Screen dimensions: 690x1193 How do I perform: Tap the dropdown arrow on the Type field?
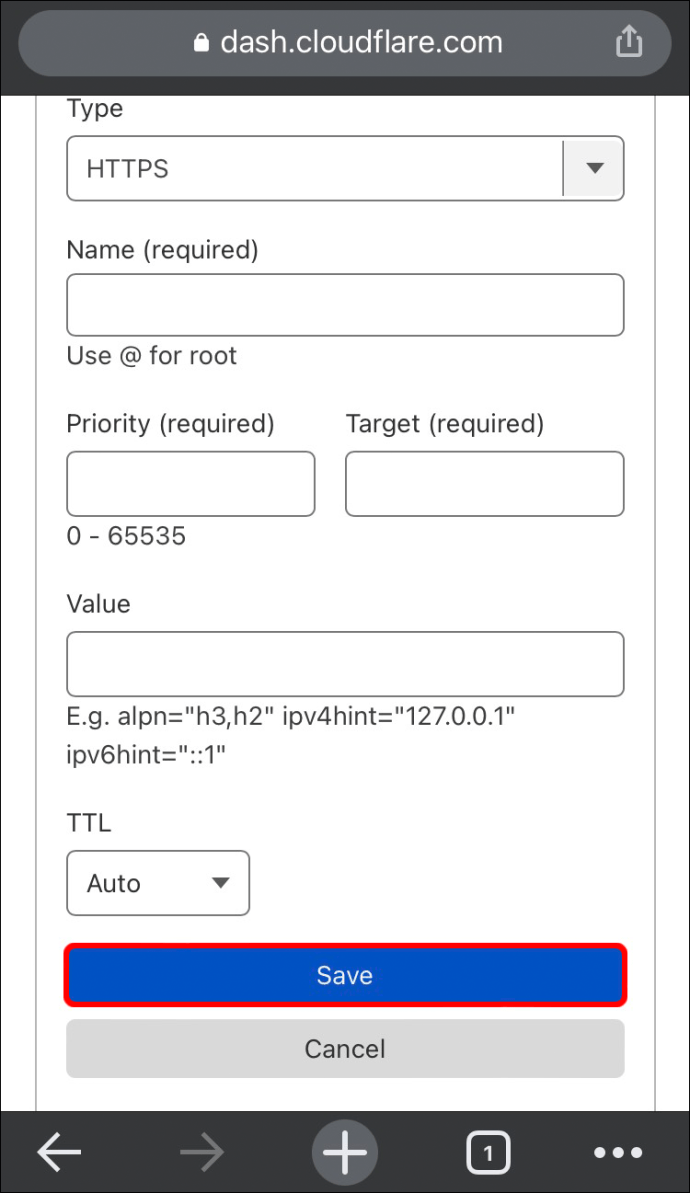[x=594, y=168]
